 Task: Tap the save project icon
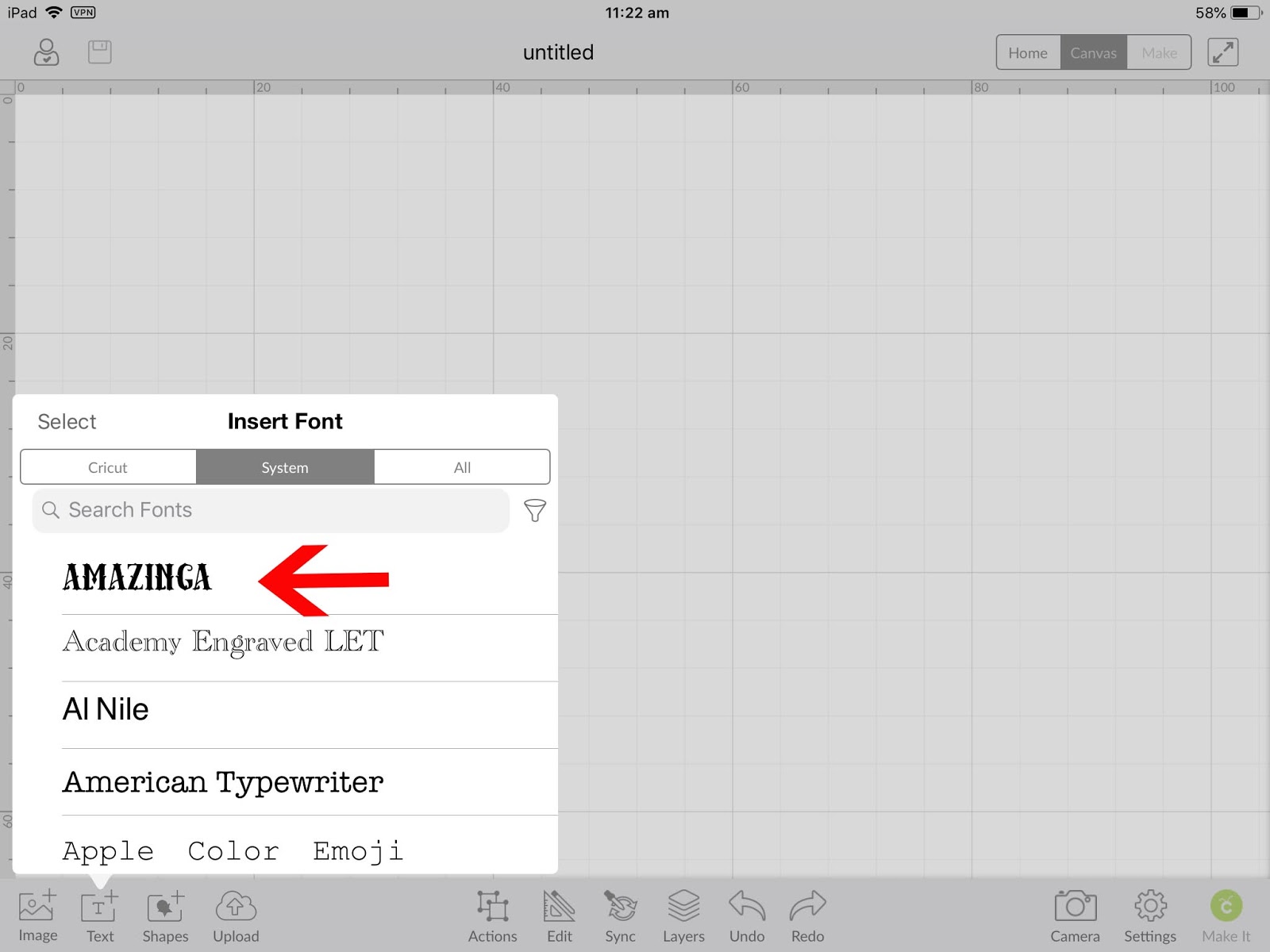(99, 52)
